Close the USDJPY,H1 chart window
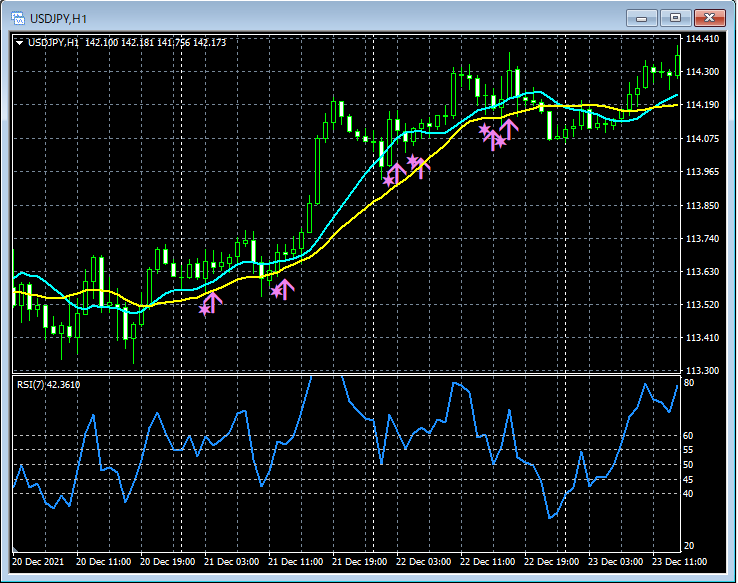Screen dimensions: 738x583 pos(709,18)
